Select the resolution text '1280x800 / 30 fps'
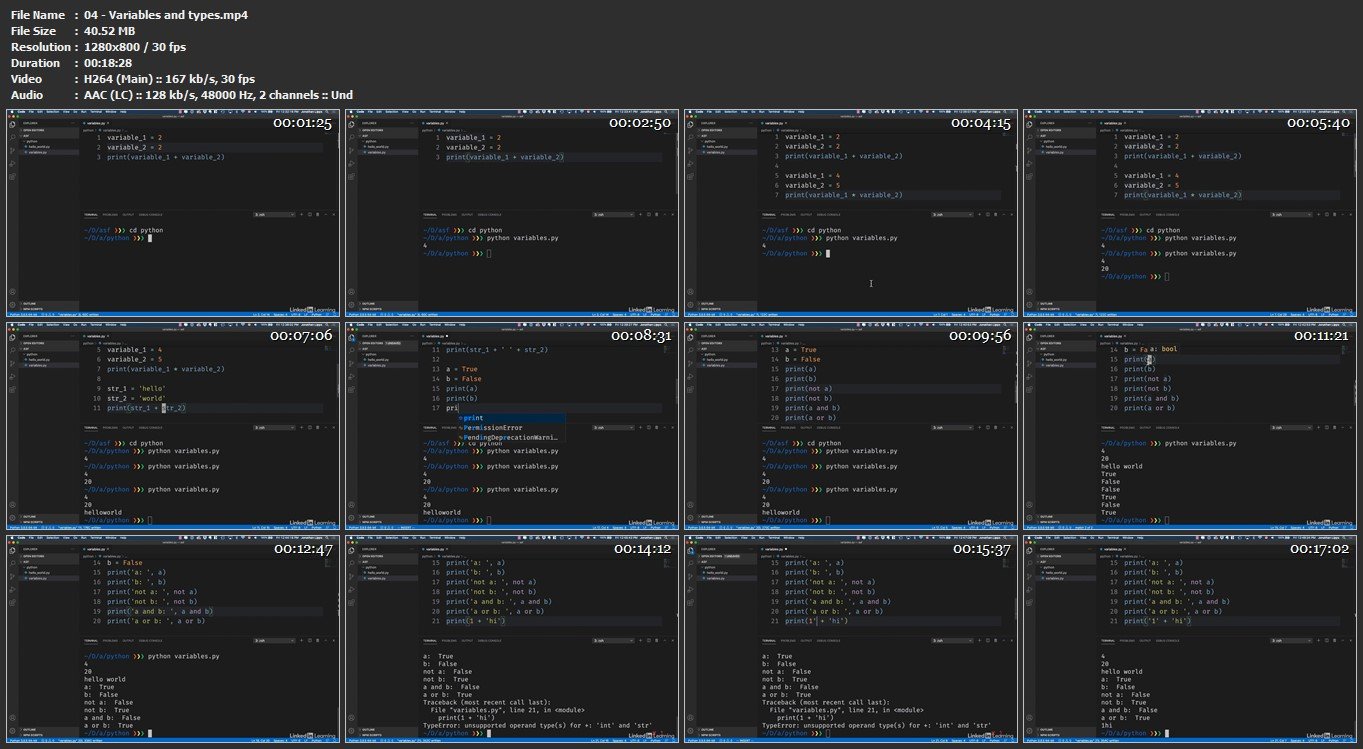The image size is (1363, 749). pos(135,47)
